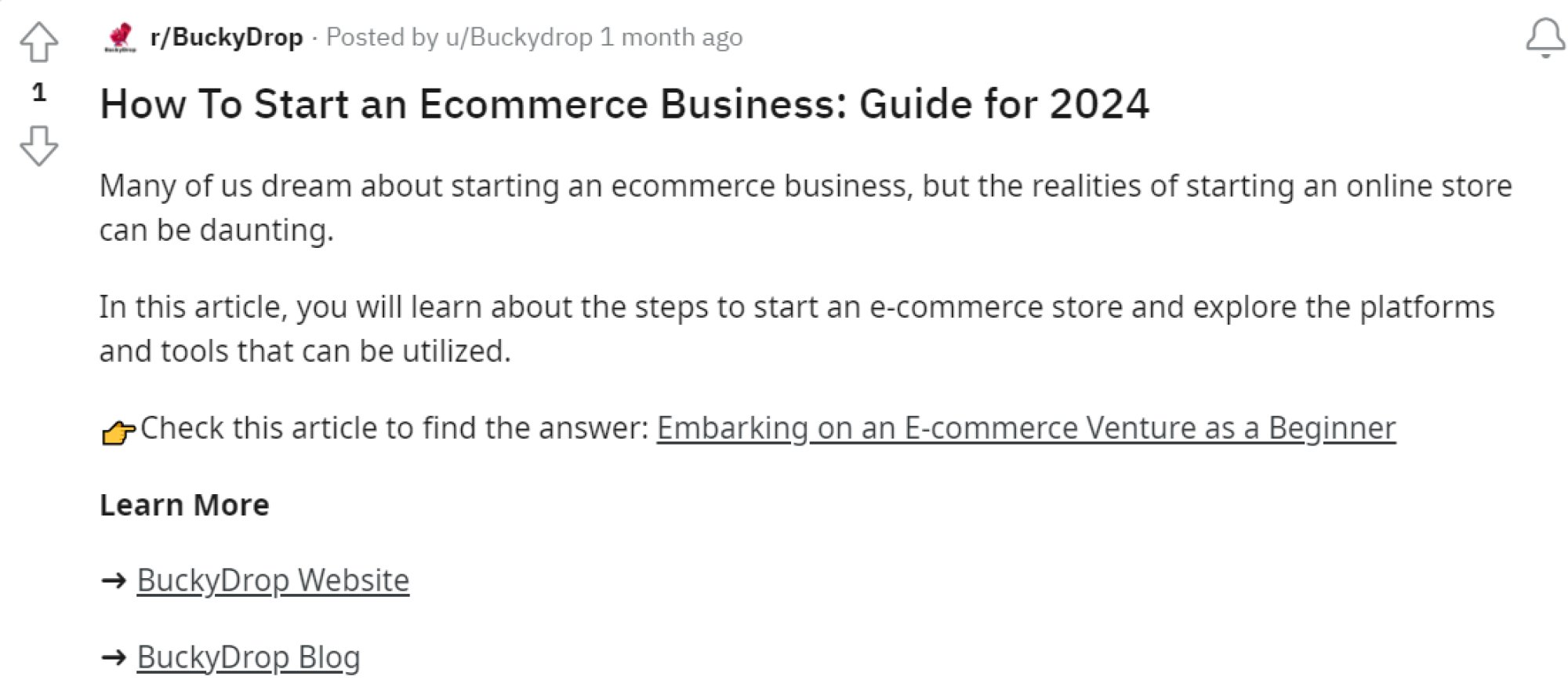The height and width of the screenshot is (695, 1568).
Task: Click the Check this article text
Action: click(394, 428)
